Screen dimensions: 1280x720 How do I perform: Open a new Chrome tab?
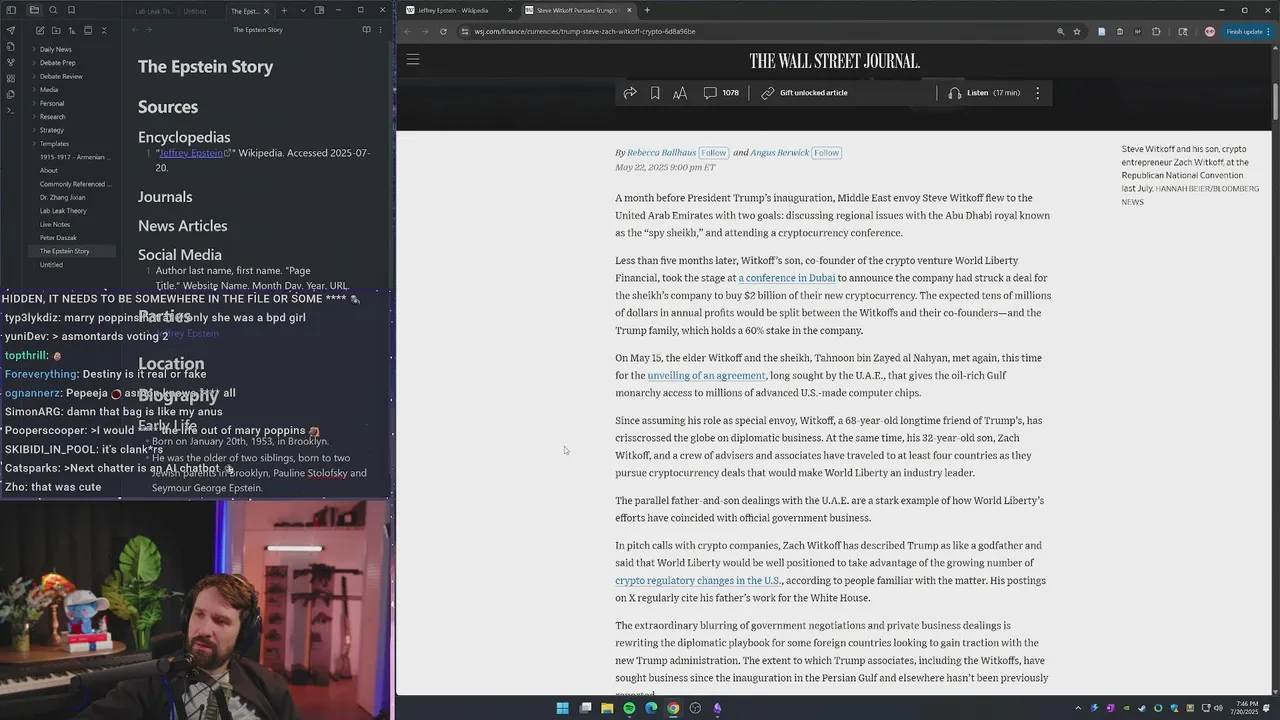647,10
